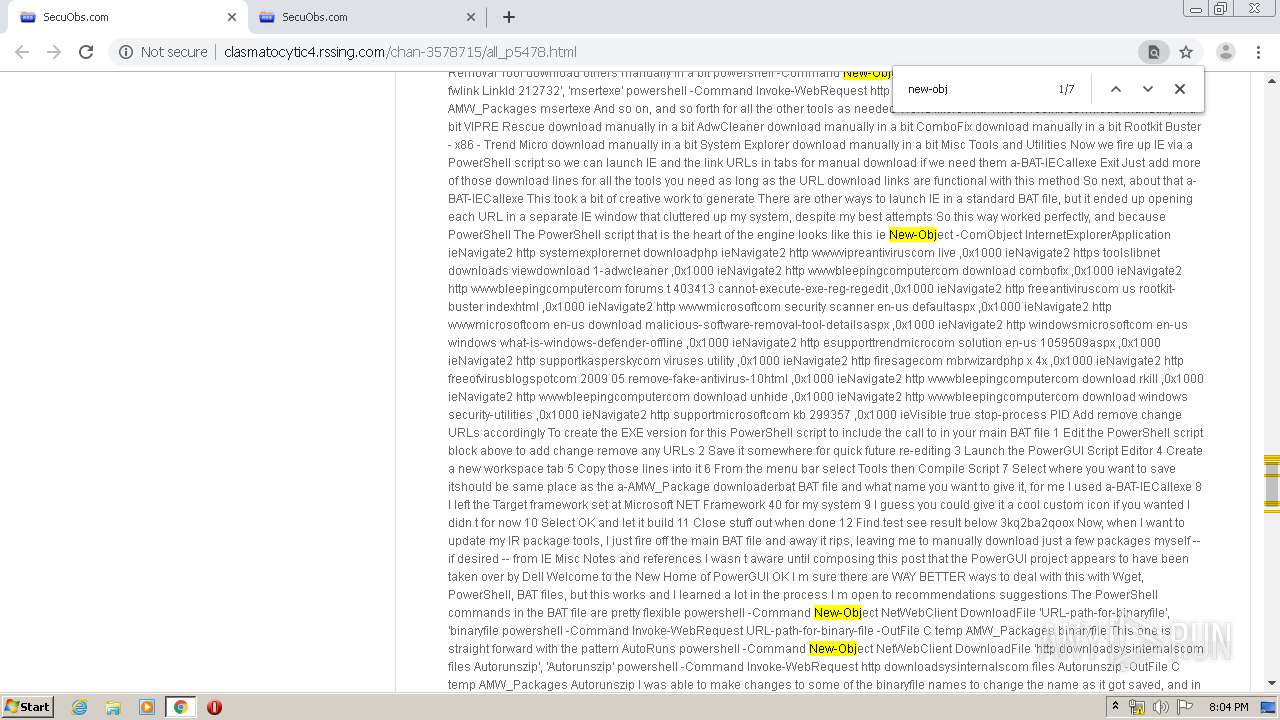The height and width of the screenshot is (720, 1280).
Task: Click highlighted New-Object before 'URL-path-for-binaryfile'
Action: 838,613
